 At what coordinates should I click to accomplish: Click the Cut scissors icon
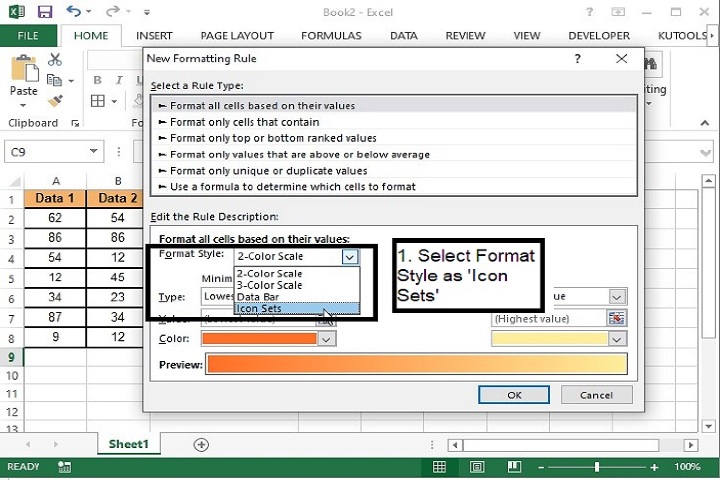tap(55, 59)
